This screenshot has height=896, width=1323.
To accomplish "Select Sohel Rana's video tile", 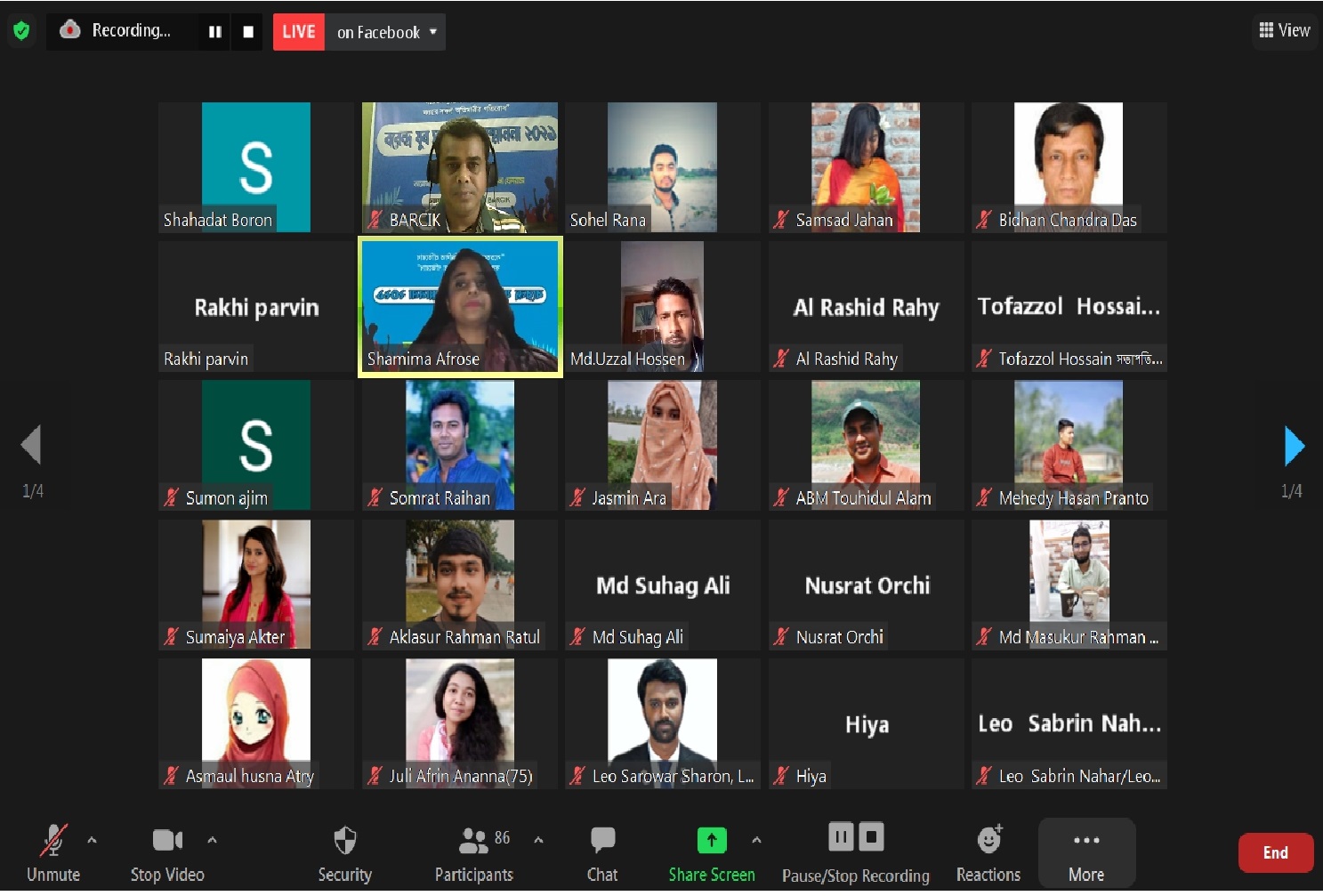I will [663, 167].
